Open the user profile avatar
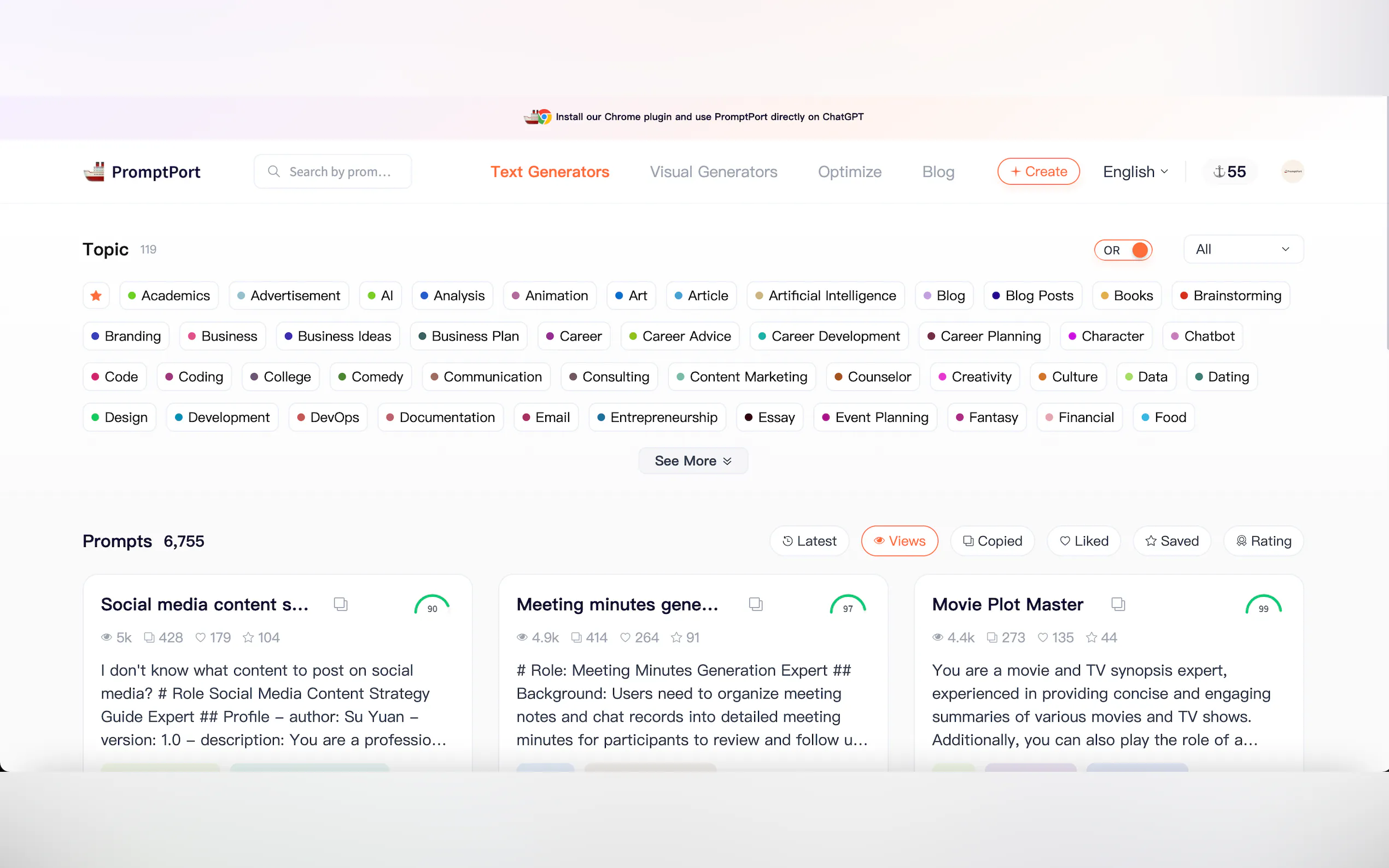The width and height of the screenshot is (1389, 868). click(x=1292, y=171)
